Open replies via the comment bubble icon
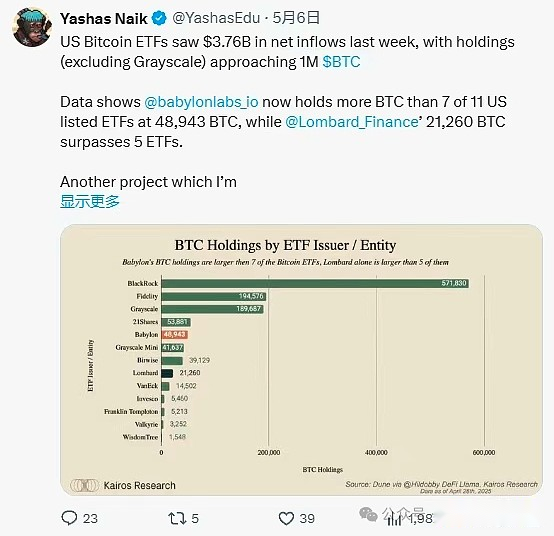Viewport: 554px width, 536px height. point(69,518)
